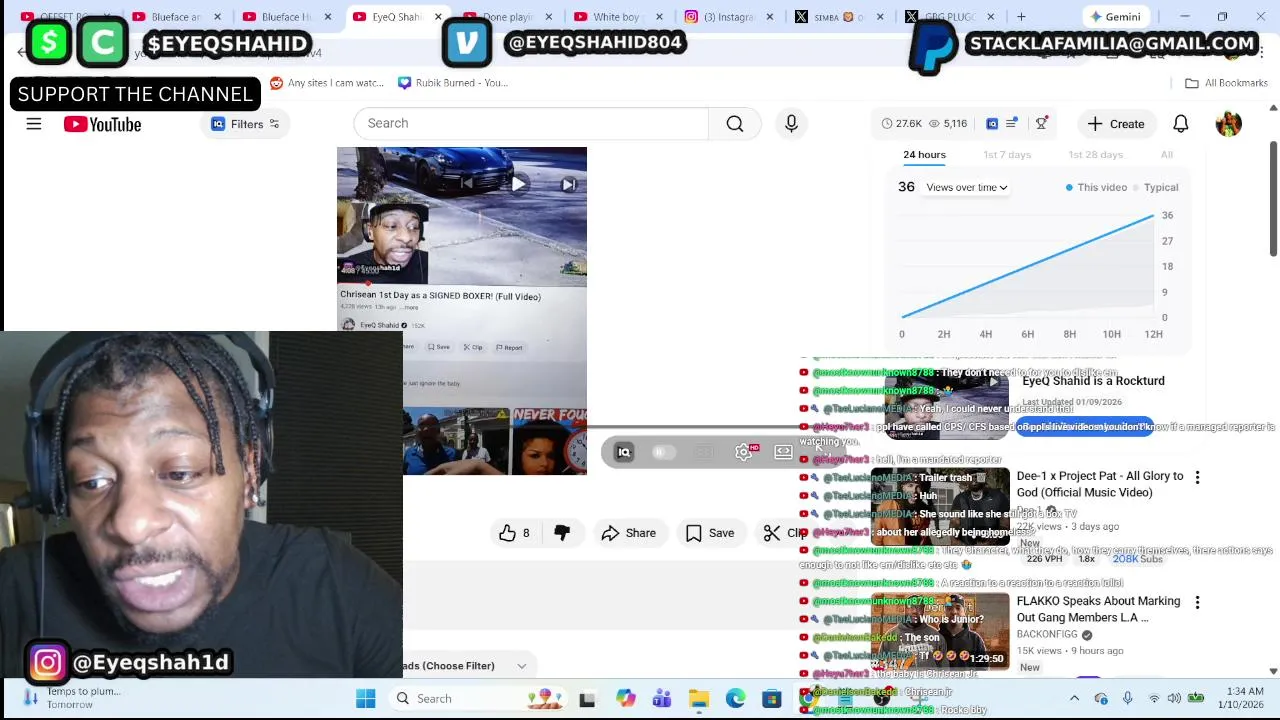Image resolution: width=1280 pixels, height=720 pixels.
Task: Open Microsoft Store from taskbar
Action: tap(771, 699)
